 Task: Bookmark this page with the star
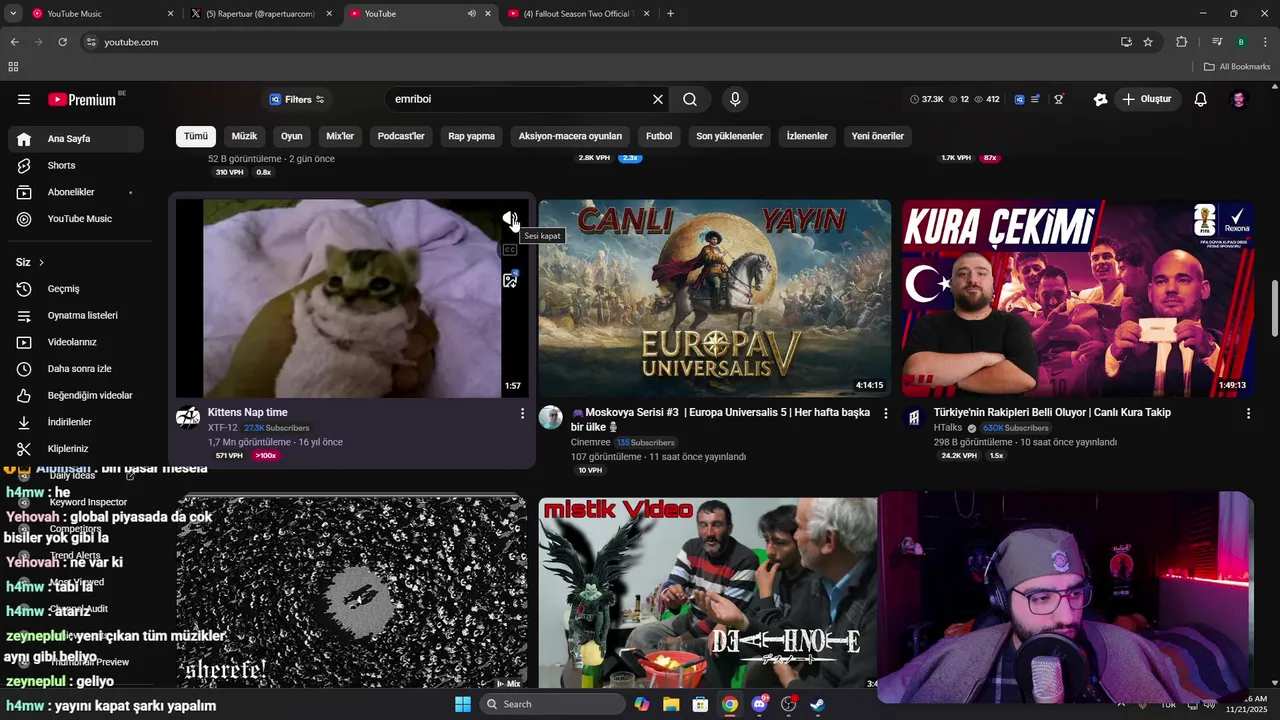1148,42
